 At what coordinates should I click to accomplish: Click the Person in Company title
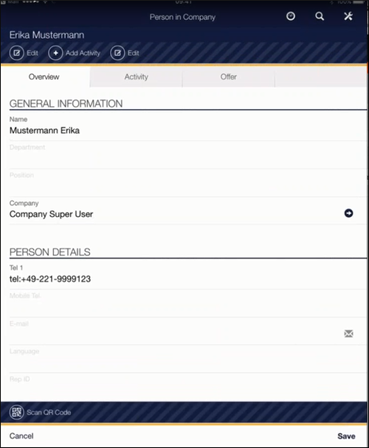point(182,17)
